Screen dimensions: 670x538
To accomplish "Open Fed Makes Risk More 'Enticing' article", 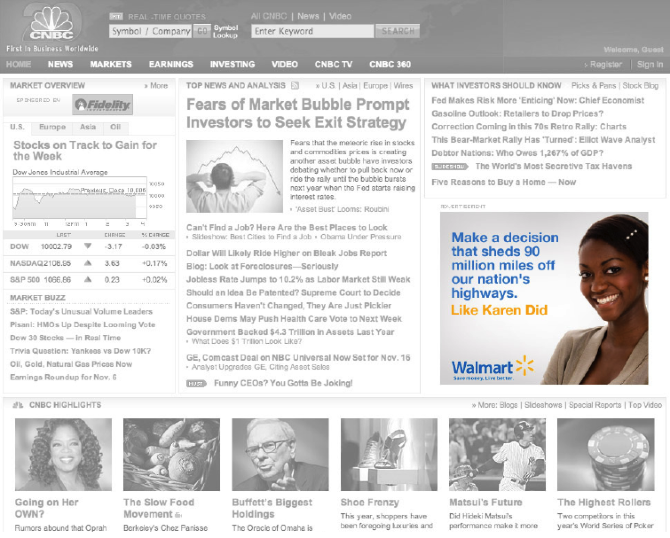I will 538,100.
